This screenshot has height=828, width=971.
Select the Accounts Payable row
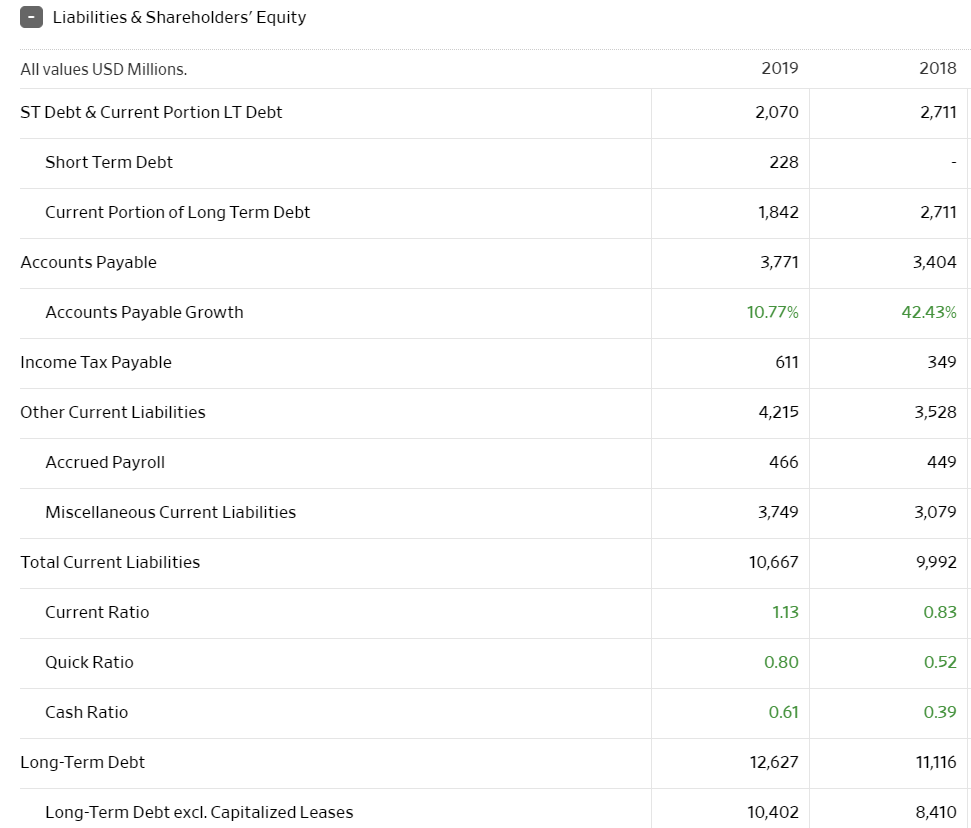[88, 262]
